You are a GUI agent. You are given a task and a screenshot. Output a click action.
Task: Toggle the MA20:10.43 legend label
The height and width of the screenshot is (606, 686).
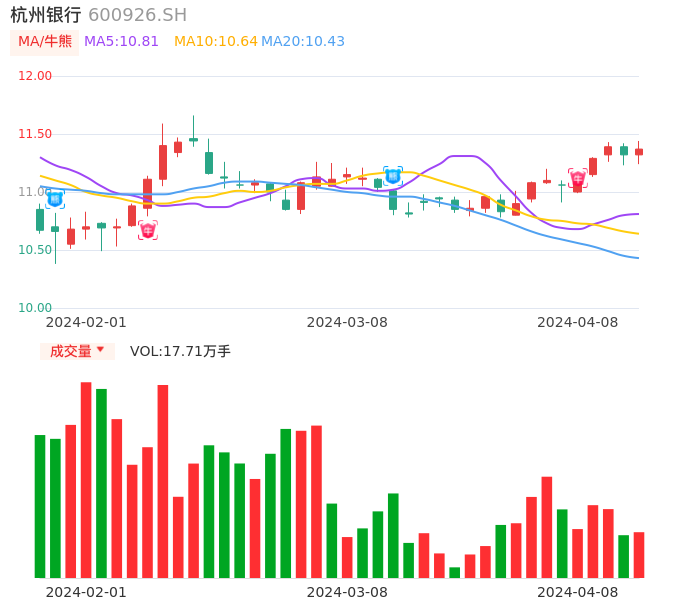(303, 42)
